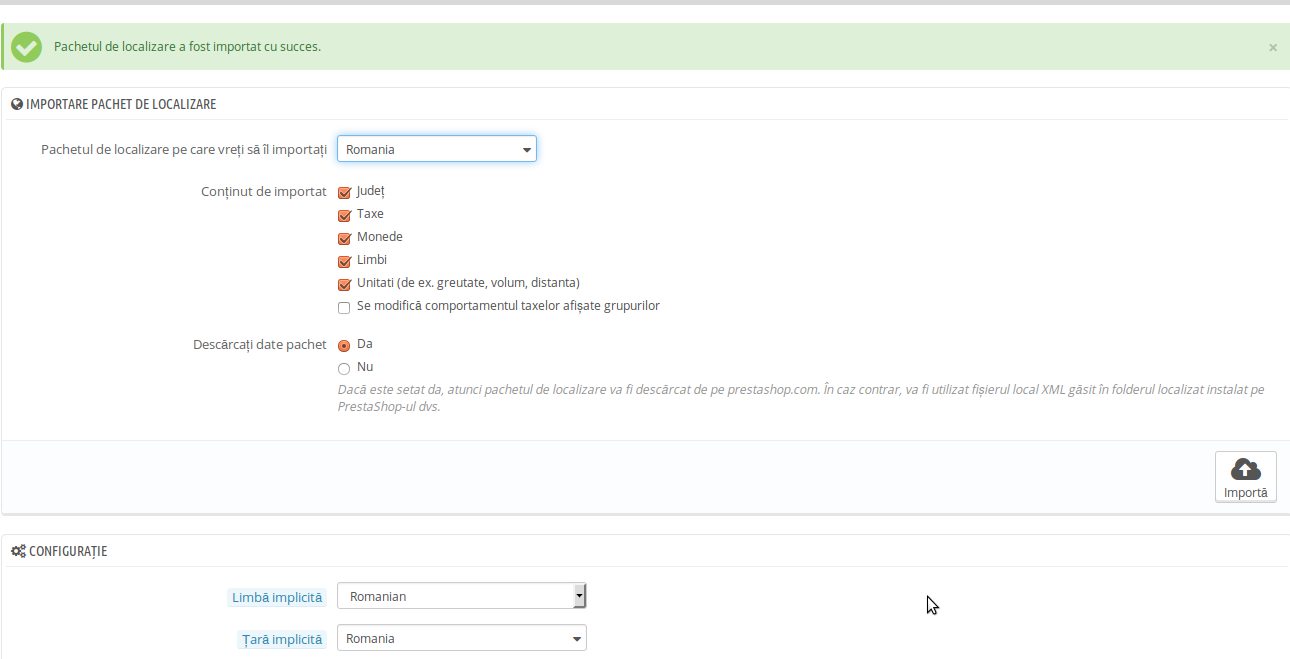1290x659 pixels.
Task: Click the Conținut de import label
Action: point(263,191)
